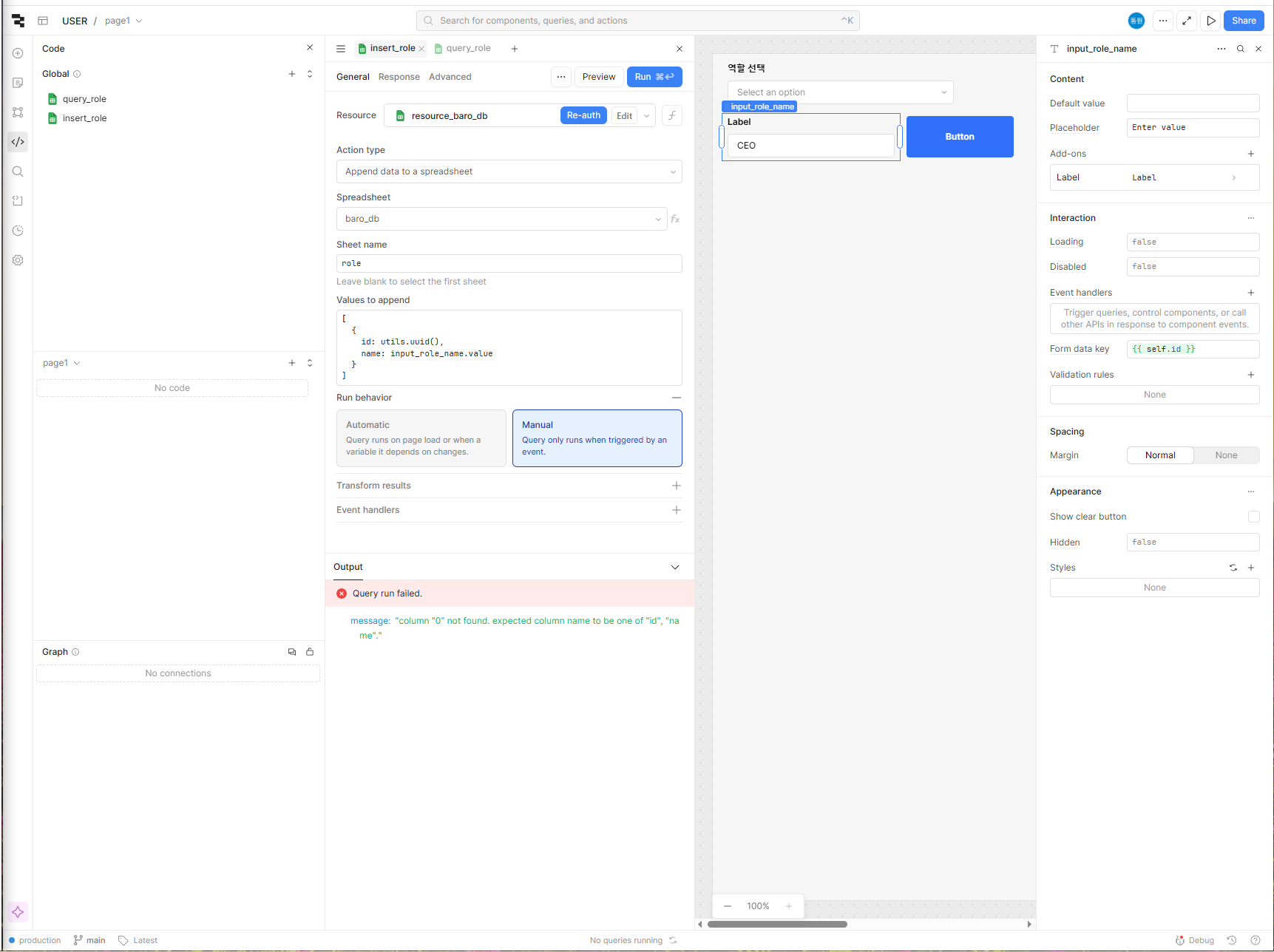Viewport: 1274px width, 952px height.
Task: Expand the page1 code scope chevron
Action: coord(77,363)
